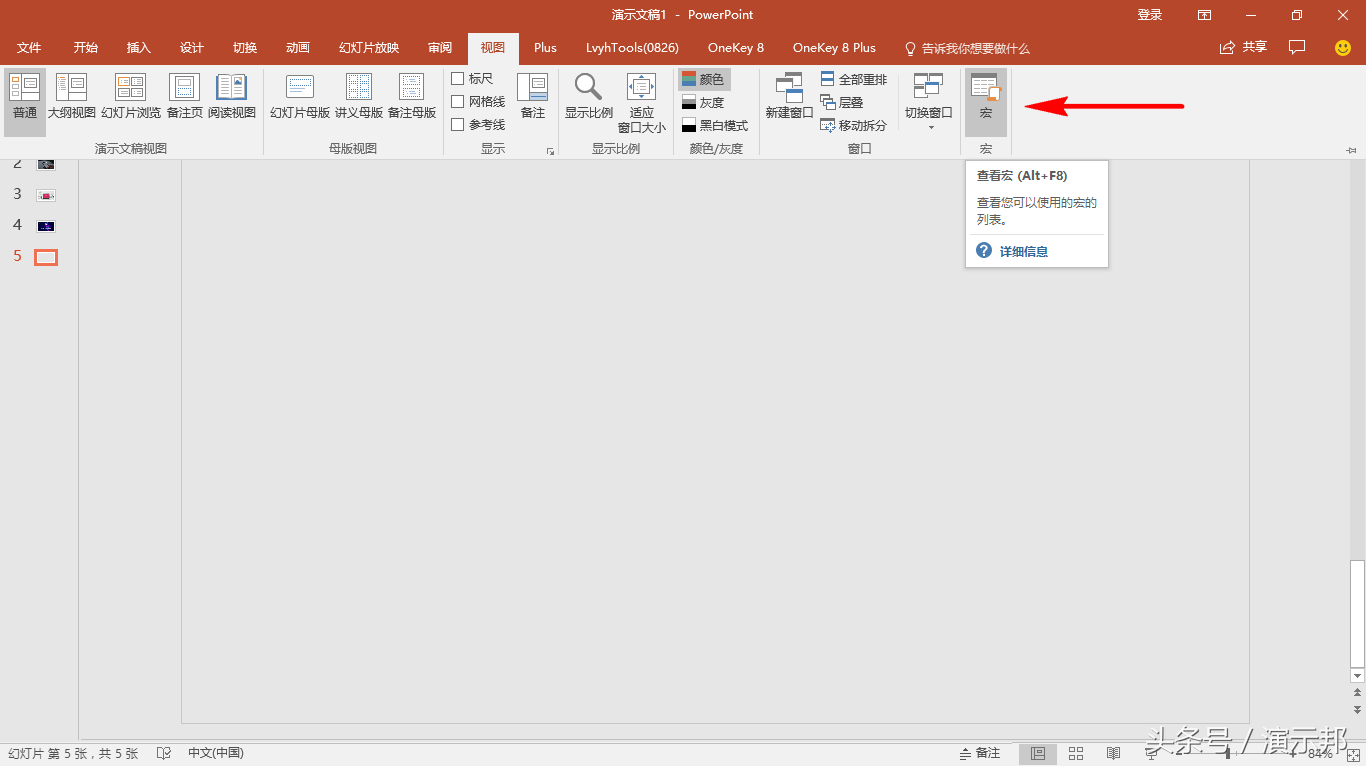Select slide 5 thumbnail
Screen dimensions: 1366x766
(x=46, y=257)
